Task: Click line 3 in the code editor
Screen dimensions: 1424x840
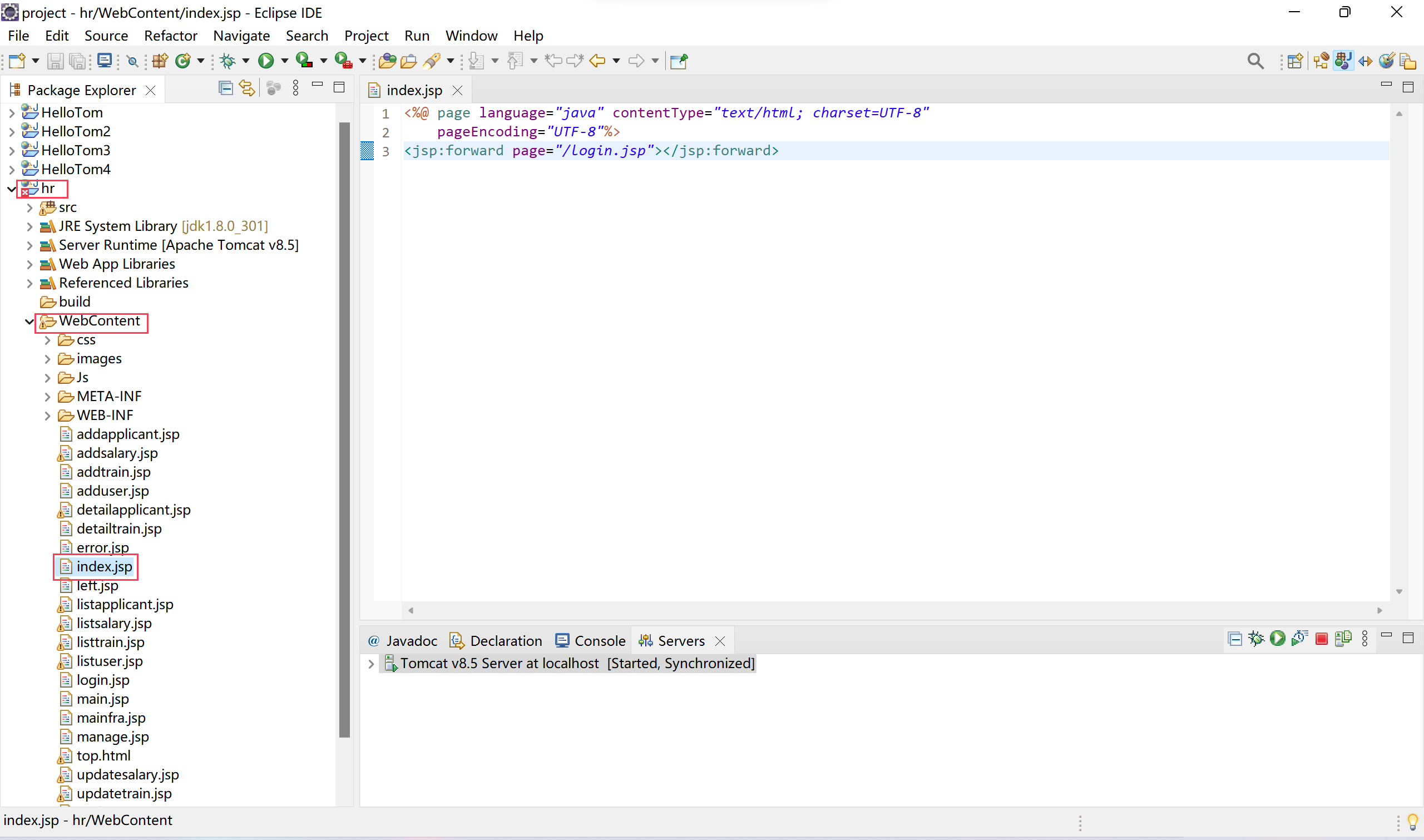Action: (x=591, y=151)
